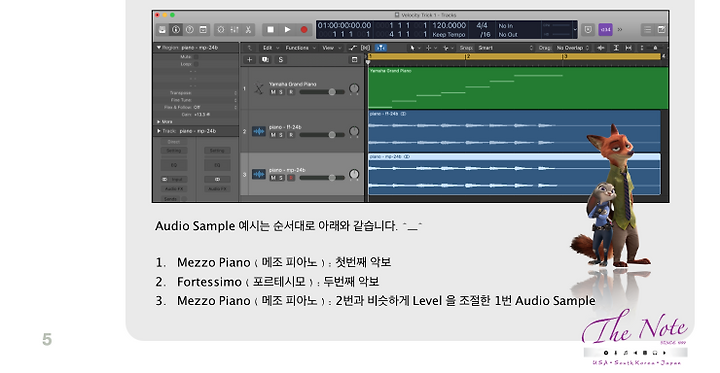This screenshot has height=373, width=720.
Task: Click the Global Tracks button in the track header
Action: (x=354, y=60)
